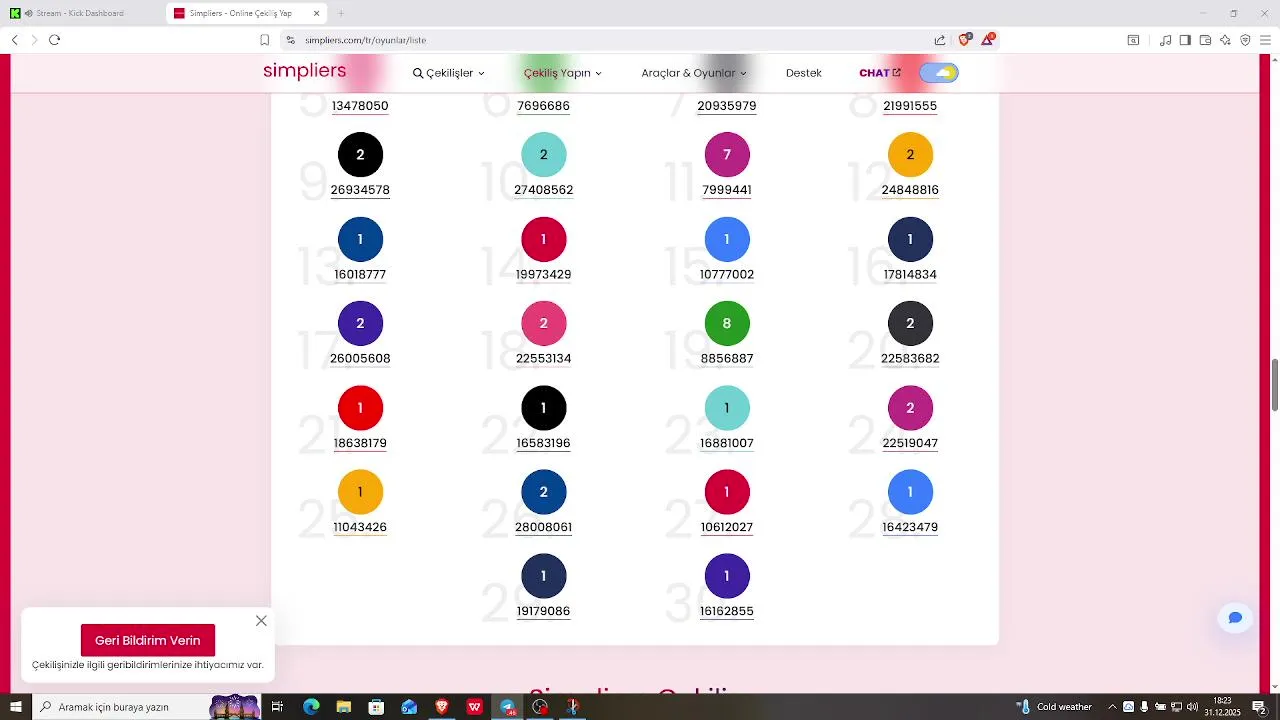The width and height of the screenshot is (1280, 720).
Task: Click the number 28008061
Action: [x=544, y=527]
